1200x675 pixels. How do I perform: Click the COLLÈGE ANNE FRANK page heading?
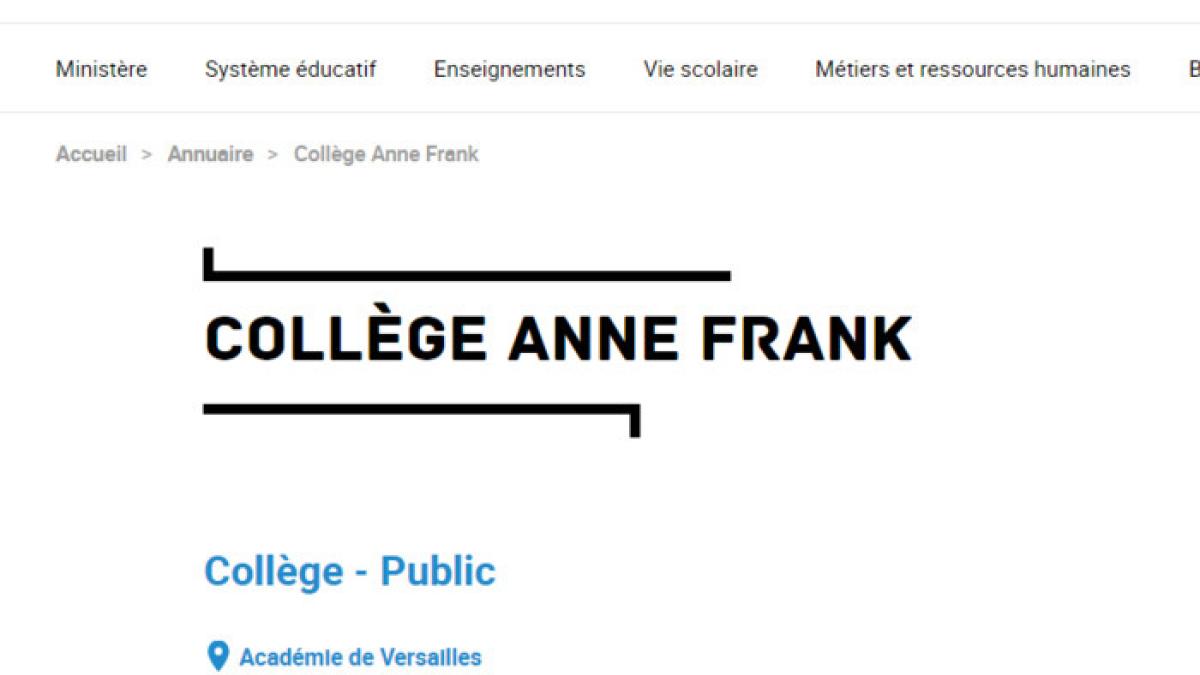(558, 339)
